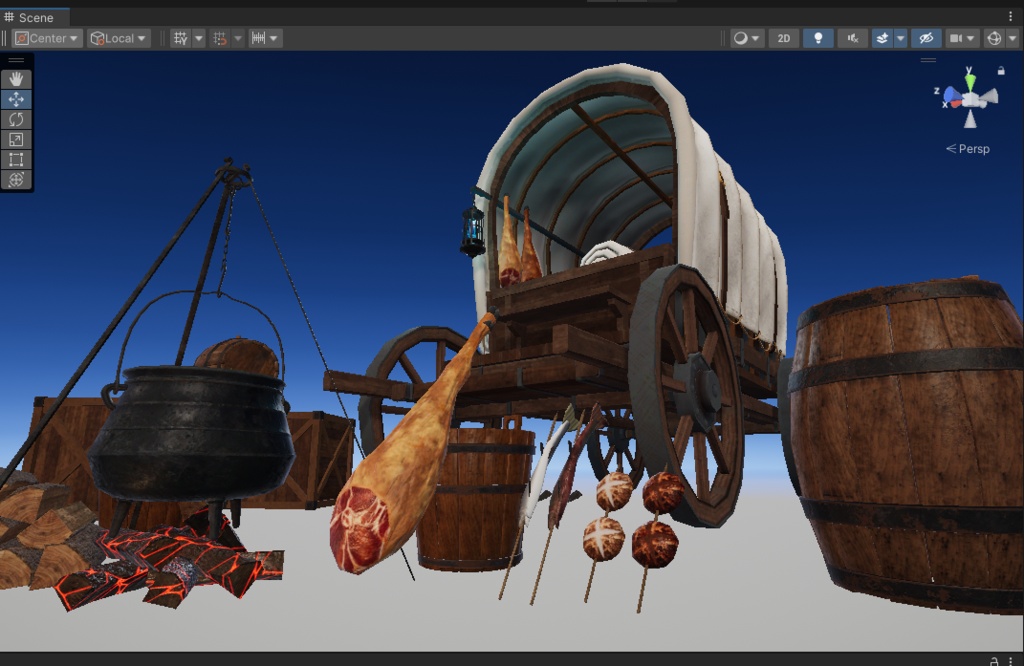Click green Y axis cone on gizmo
The image size is (1024, 666).
tap(970, 80)
